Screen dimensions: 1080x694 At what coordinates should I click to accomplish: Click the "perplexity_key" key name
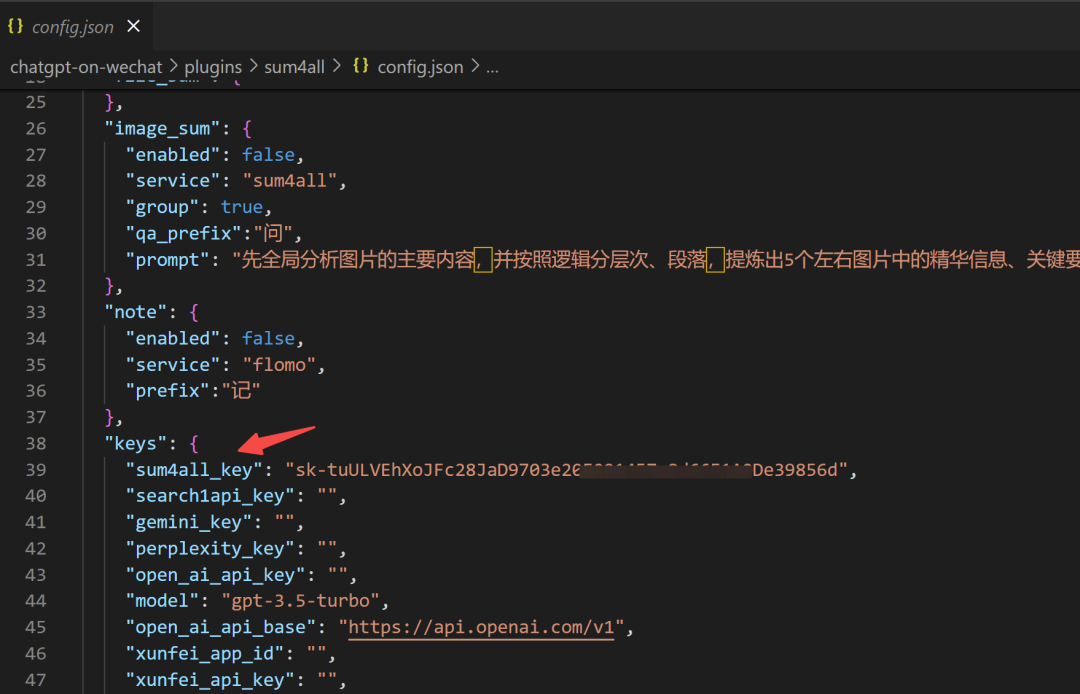pos(210,549)
